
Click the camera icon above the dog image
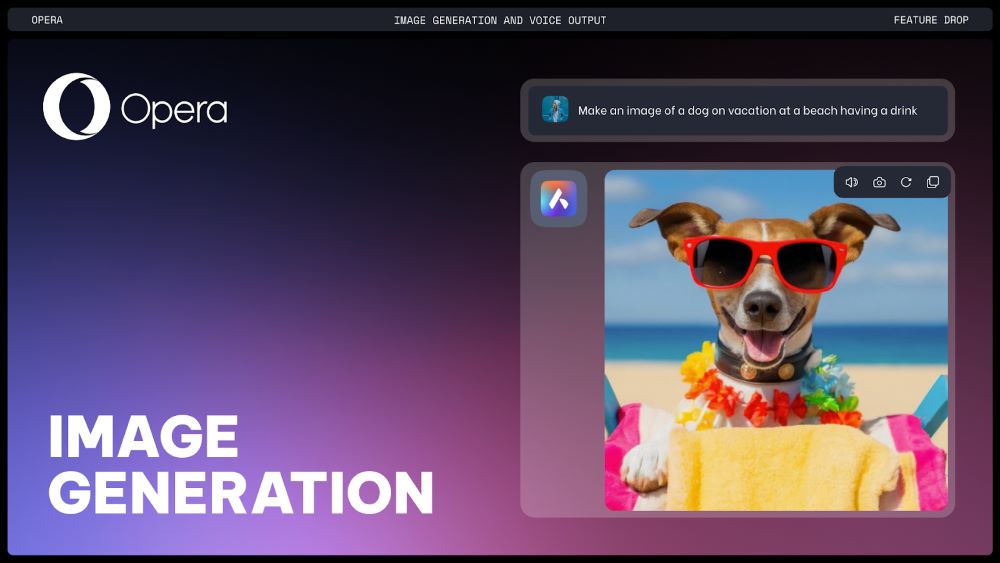click(879, 182)
